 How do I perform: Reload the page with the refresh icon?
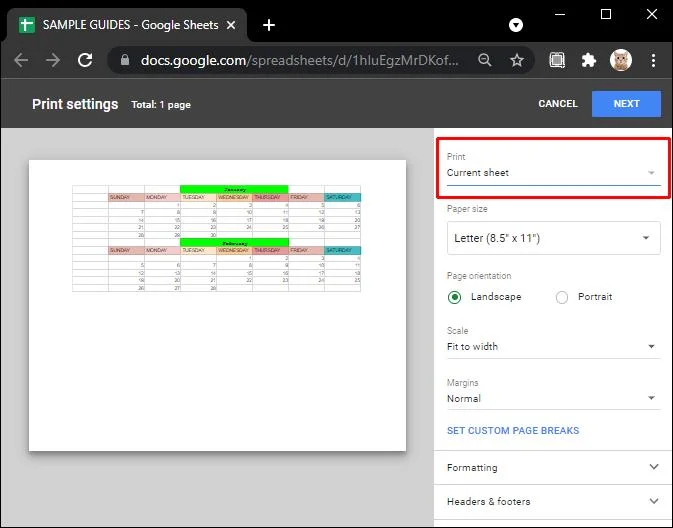[x=85, y=60]
